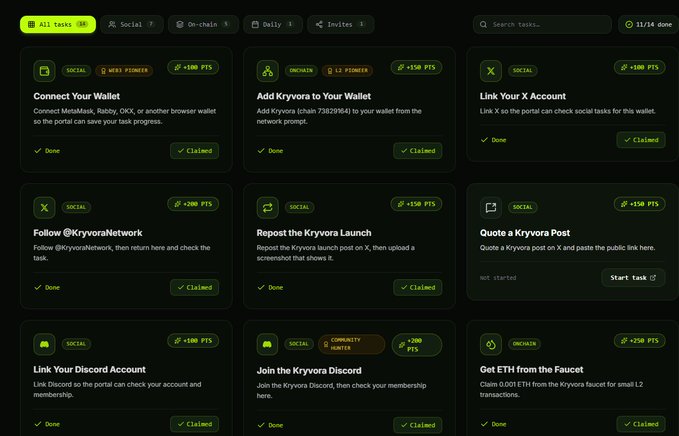Click +250 PTS badge on Faucet card

(x=640, y=341)
